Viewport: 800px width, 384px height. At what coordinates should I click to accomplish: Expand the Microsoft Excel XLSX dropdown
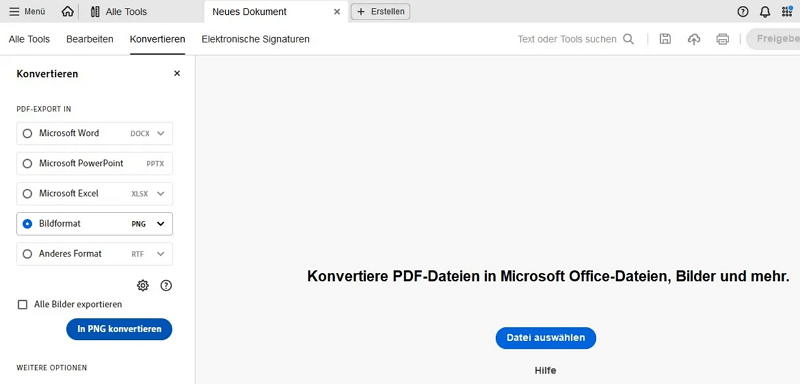[x=161, y=194]
